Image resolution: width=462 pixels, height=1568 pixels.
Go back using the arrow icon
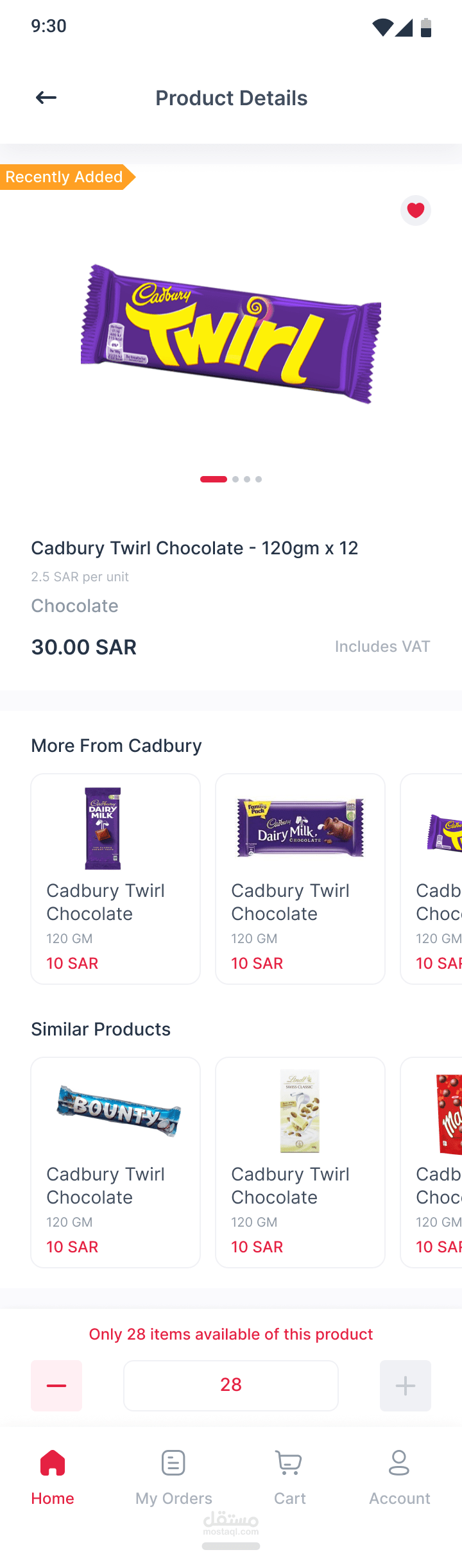pyautogui.click(x=46, y=98)
